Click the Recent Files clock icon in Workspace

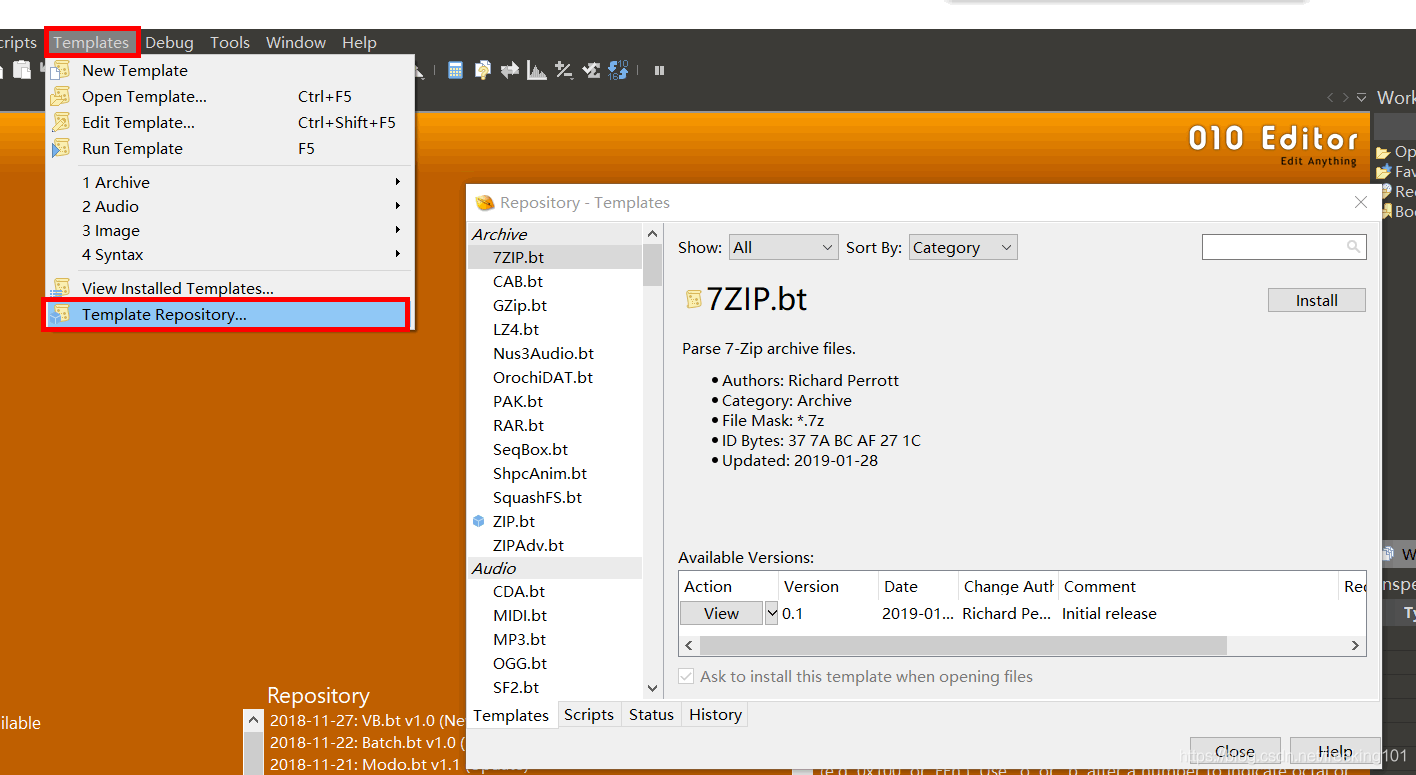(1386, 191)
